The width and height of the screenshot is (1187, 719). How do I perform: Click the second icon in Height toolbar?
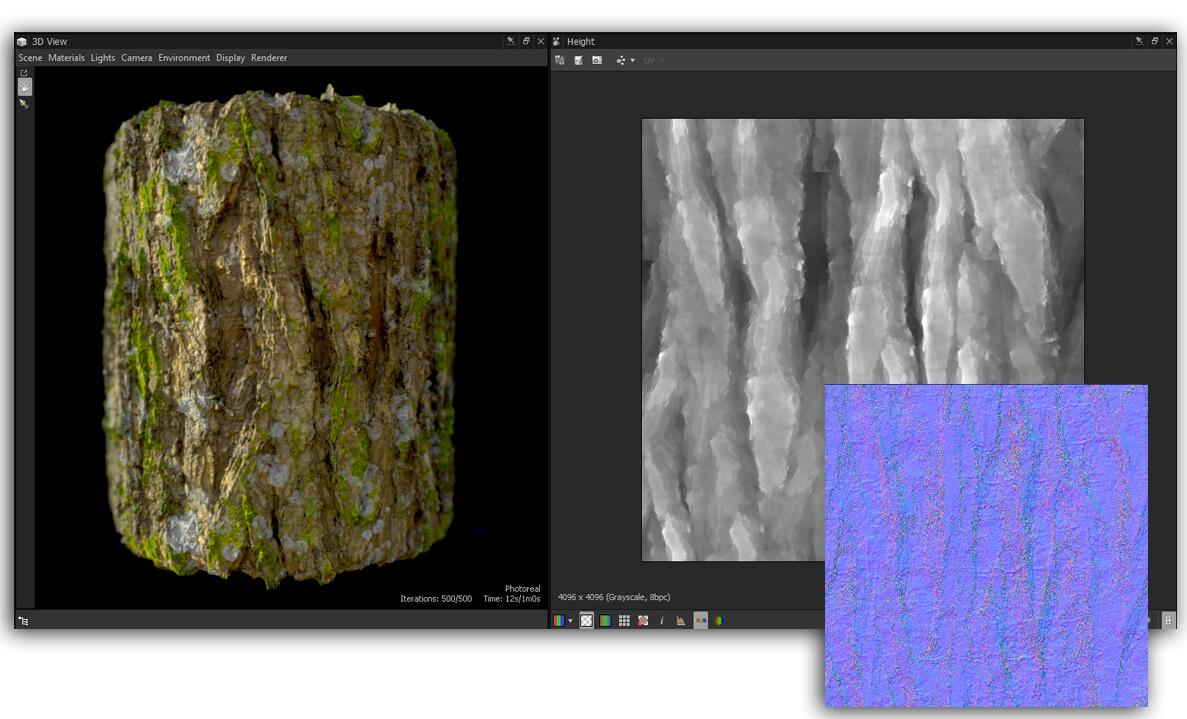tap(578, 61)
